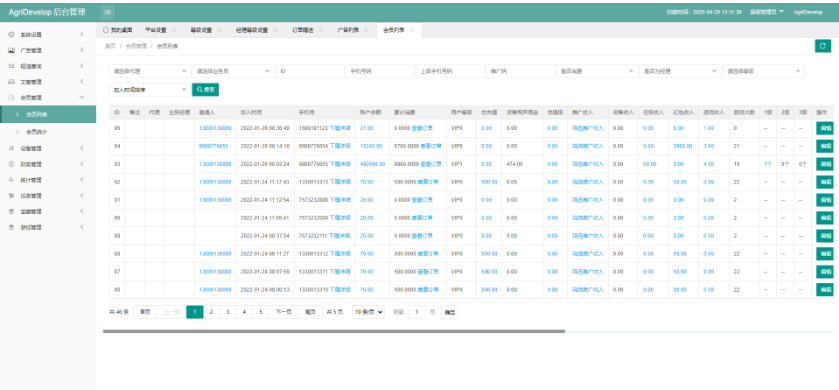Click the 文章管理 sidebar icon

tap(11, 82)
